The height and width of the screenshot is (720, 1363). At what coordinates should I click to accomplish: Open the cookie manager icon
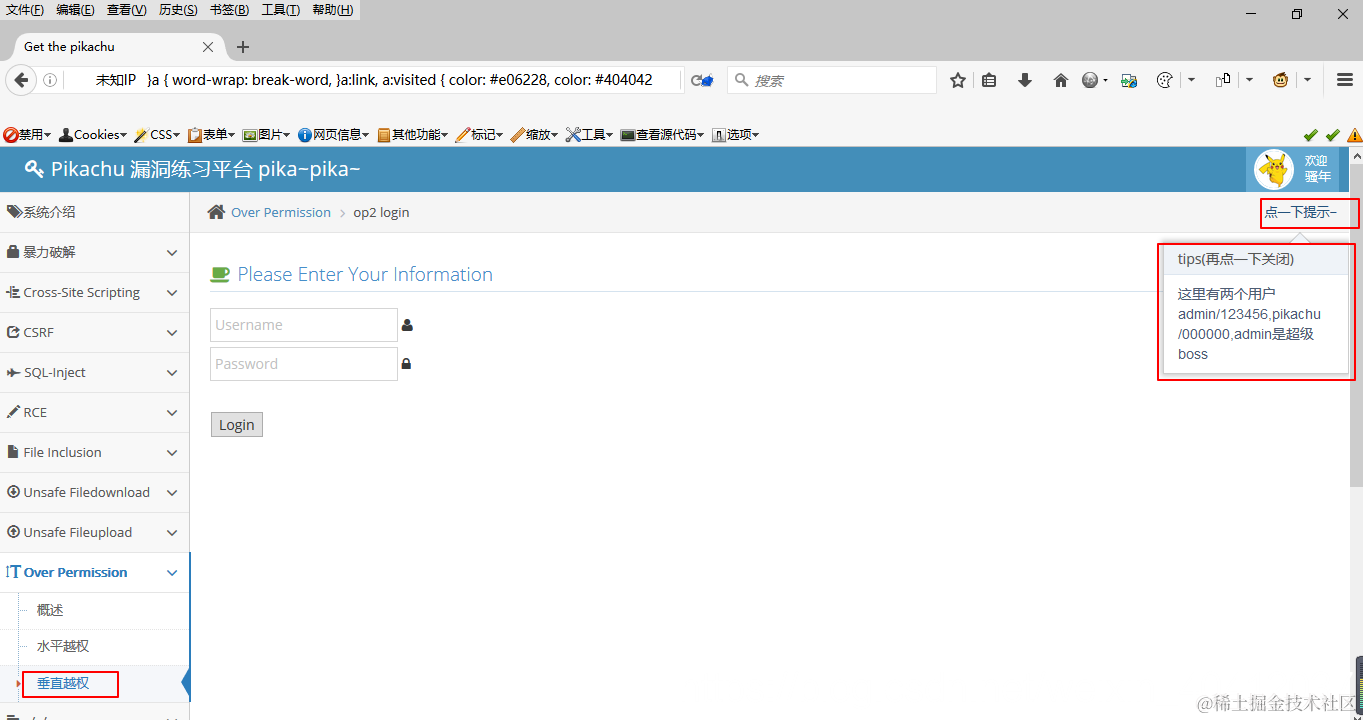[1164, 80]
